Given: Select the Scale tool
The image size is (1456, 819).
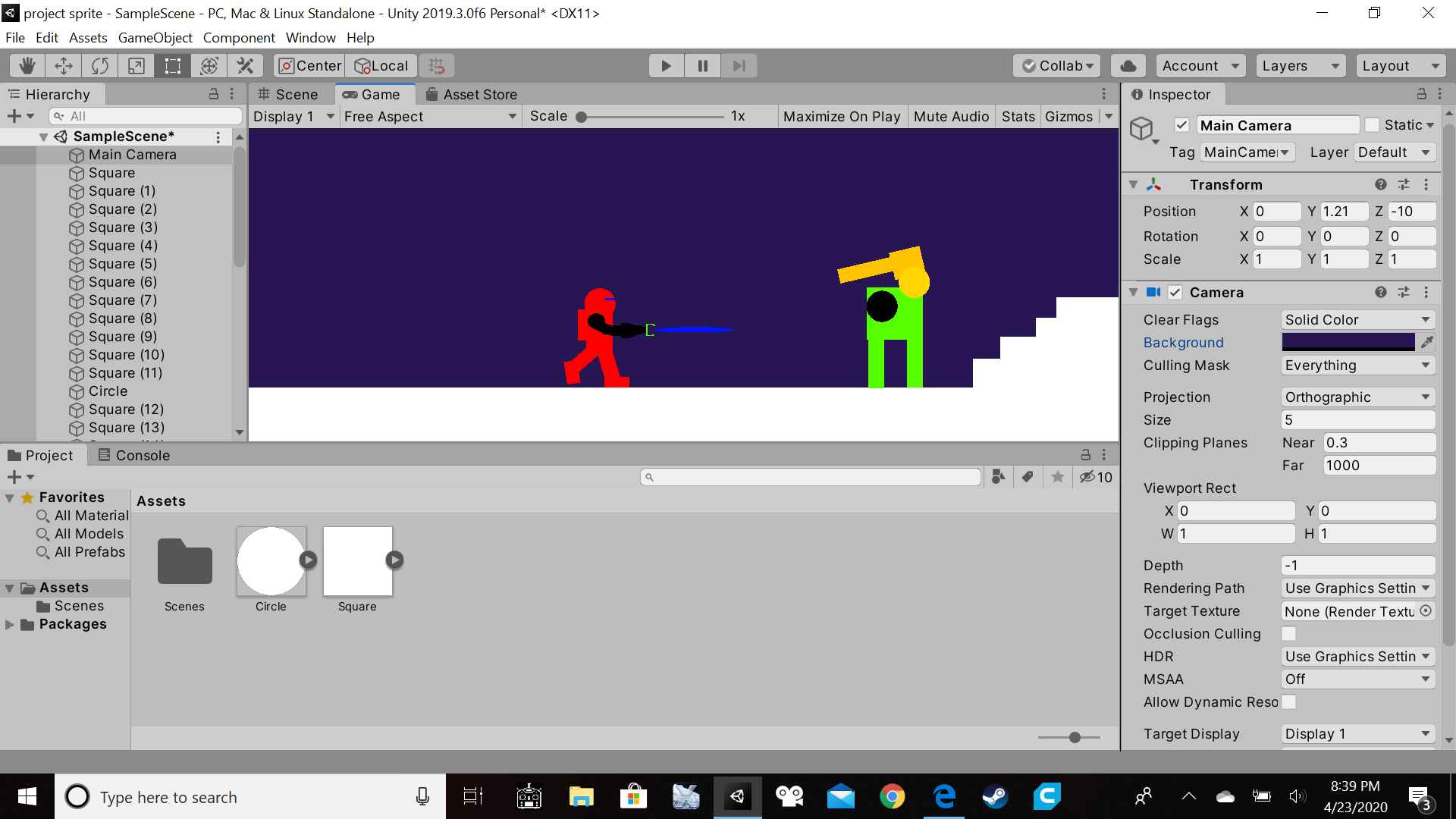Looking at the screenshot, I should tap(136, 66).
